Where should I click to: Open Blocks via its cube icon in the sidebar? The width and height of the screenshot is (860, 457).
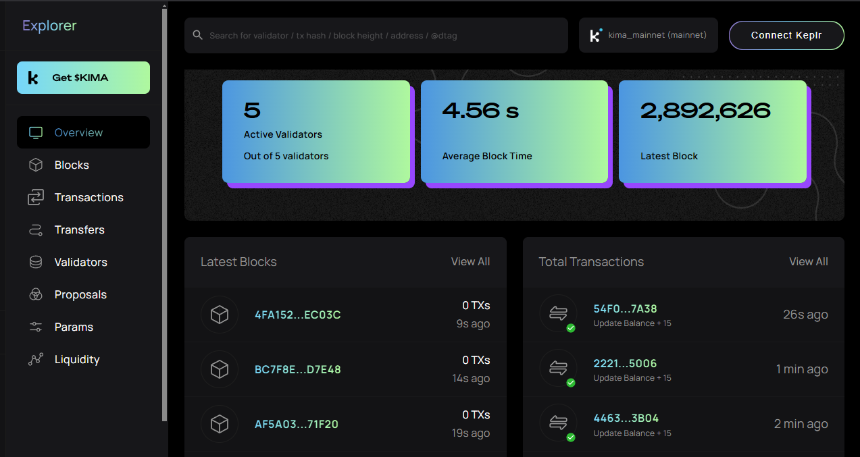tap(36, 165)
